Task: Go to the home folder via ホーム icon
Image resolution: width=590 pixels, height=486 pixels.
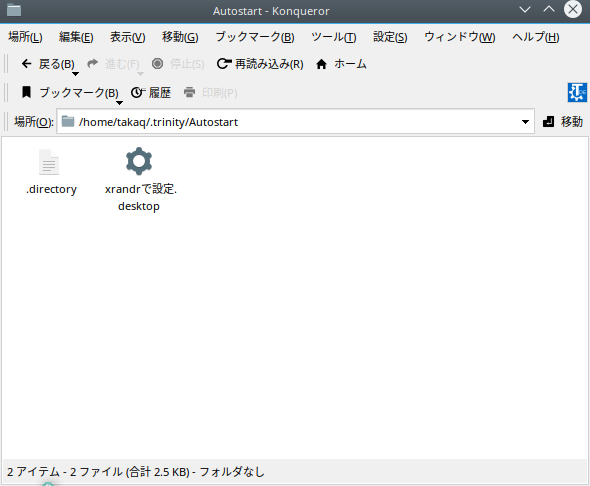Action: (x=321, y=64)
